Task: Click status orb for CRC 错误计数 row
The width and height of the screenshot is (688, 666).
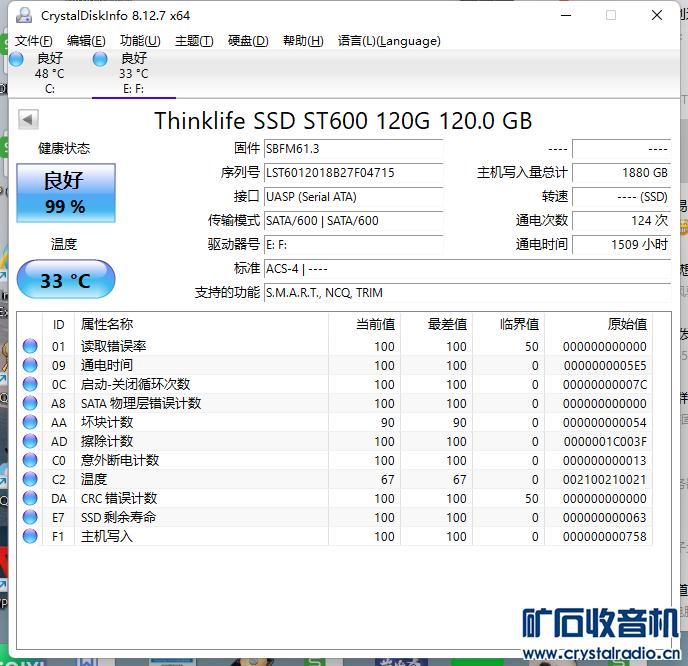Action: (30, 499)
